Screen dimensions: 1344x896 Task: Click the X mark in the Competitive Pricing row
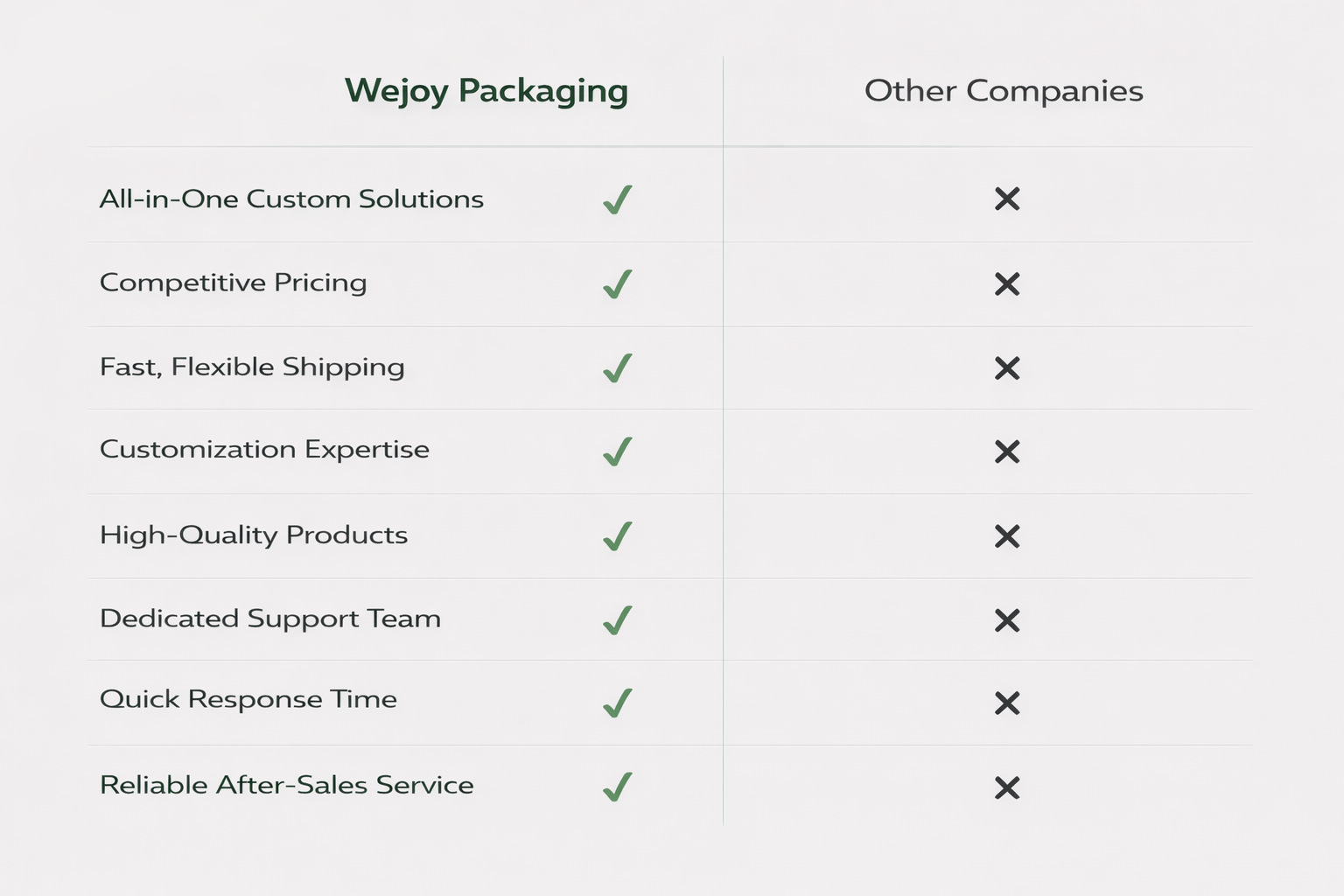pos(1007,284)
